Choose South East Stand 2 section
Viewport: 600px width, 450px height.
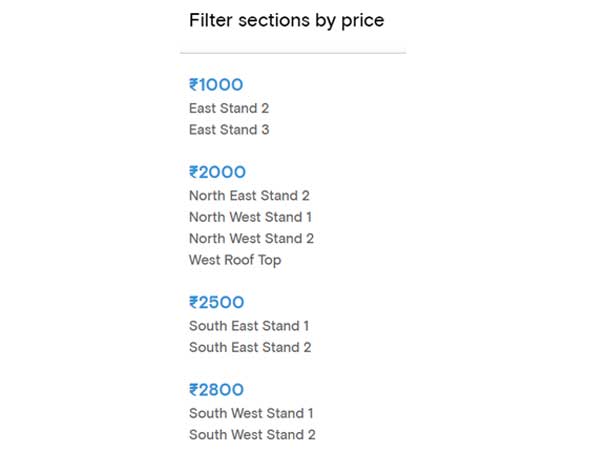[x=249, y=348]
